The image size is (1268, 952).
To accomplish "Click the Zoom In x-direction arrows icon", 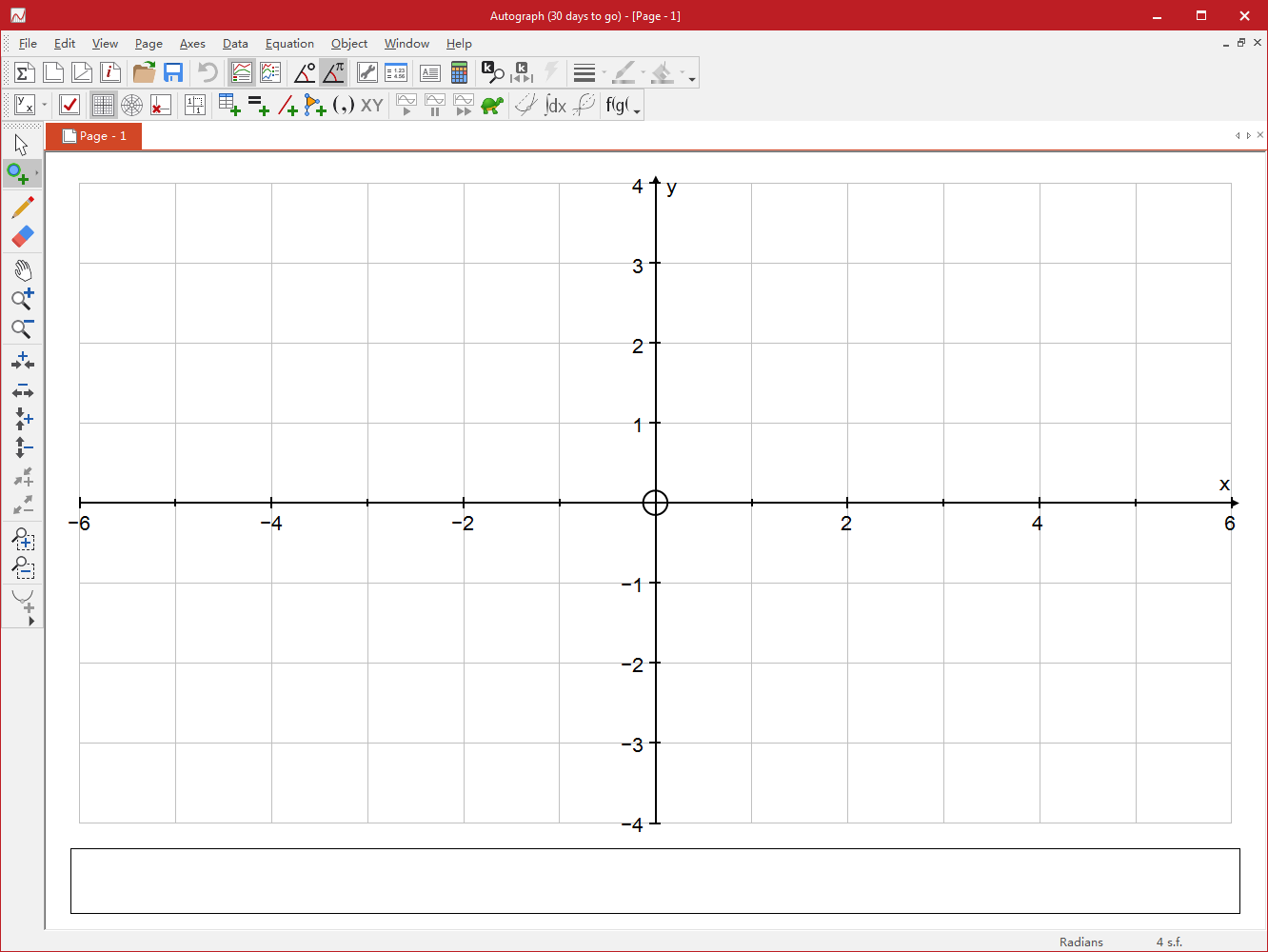I will click(x=23, y=361).
